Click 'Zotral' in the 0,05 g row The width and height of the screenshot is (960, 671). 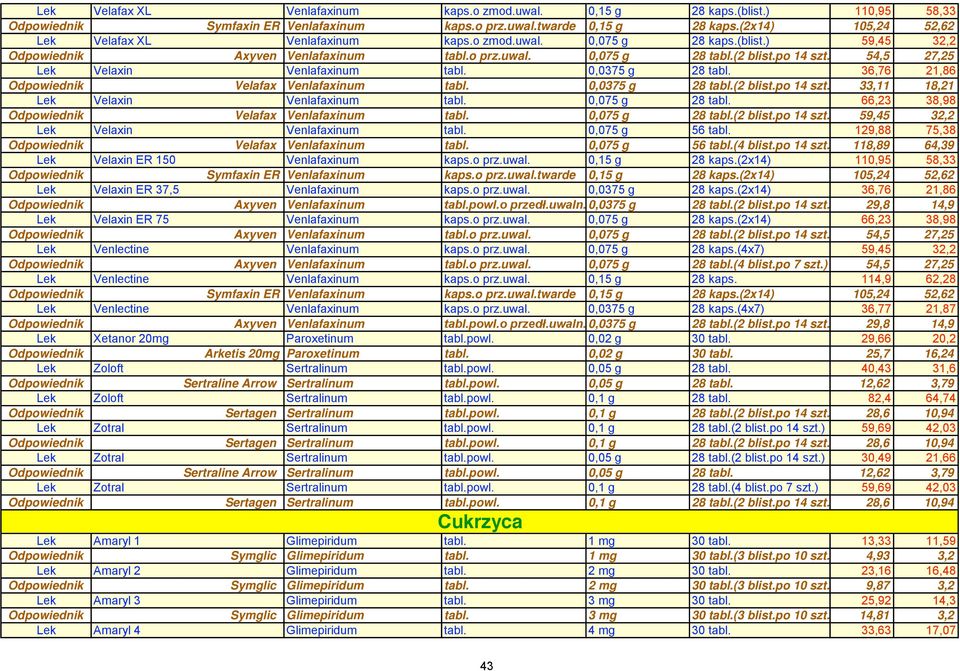(x=108, y=458)
